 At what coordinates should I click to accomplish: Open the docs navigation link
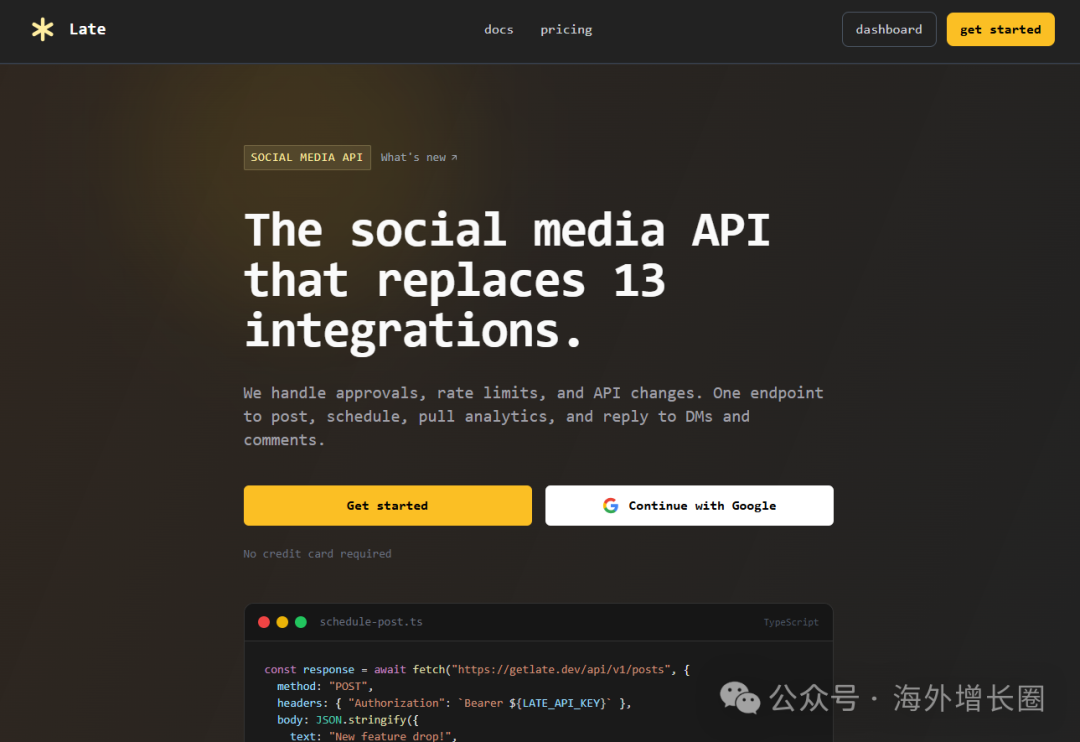point(499,30)
